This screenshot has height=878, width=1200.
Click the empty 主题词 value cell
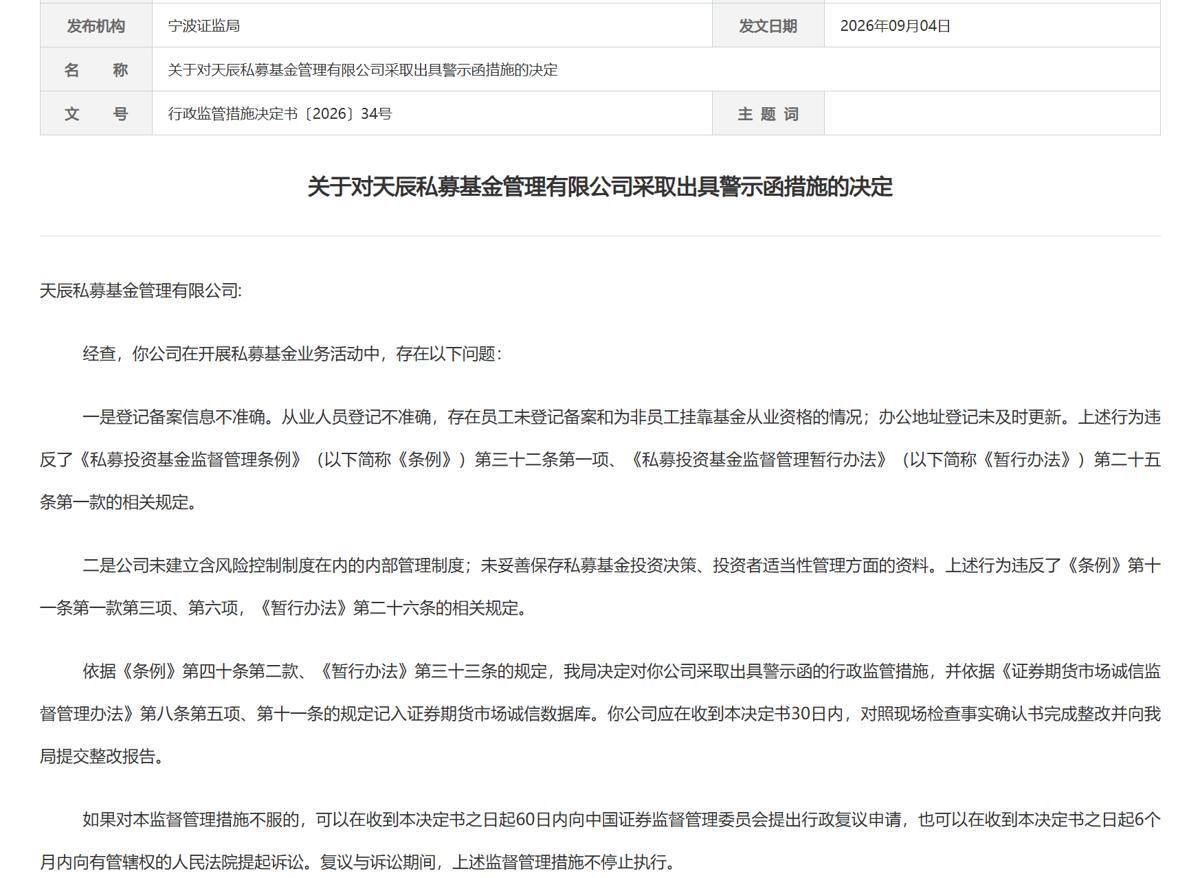[x=992, y=114]
